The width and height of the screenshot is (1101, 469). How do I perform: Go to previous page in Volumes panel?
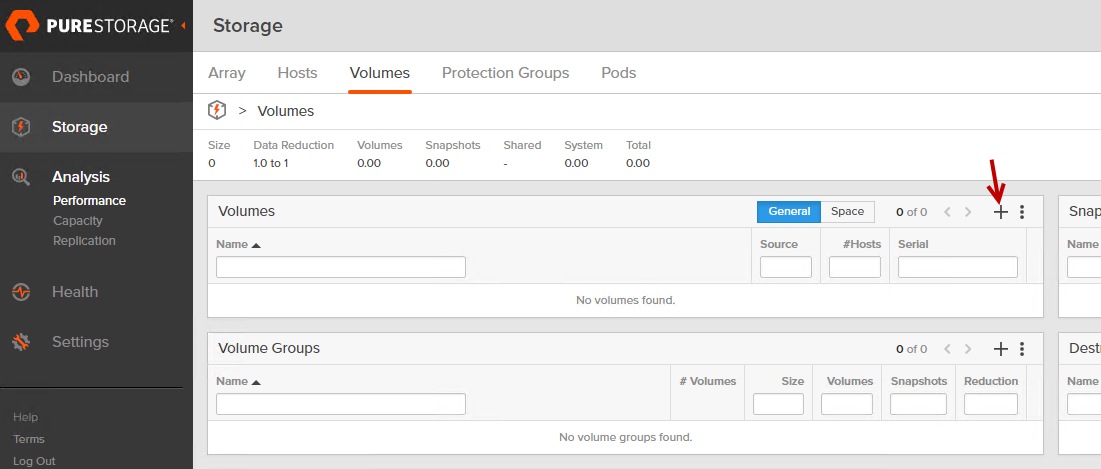(947, 212)
